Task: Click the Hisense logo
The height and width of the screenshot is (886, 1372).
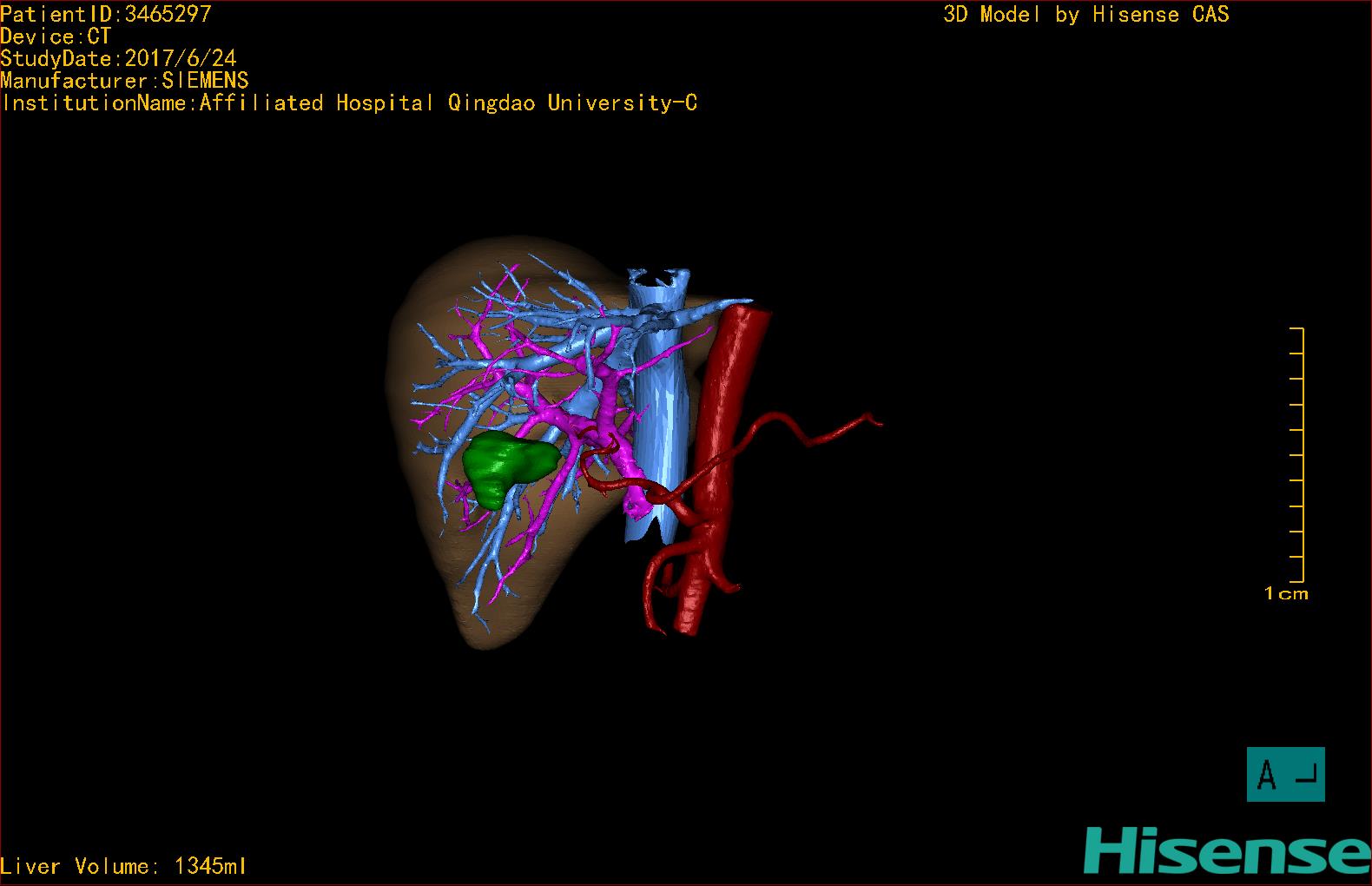Action: (1227, 850)
